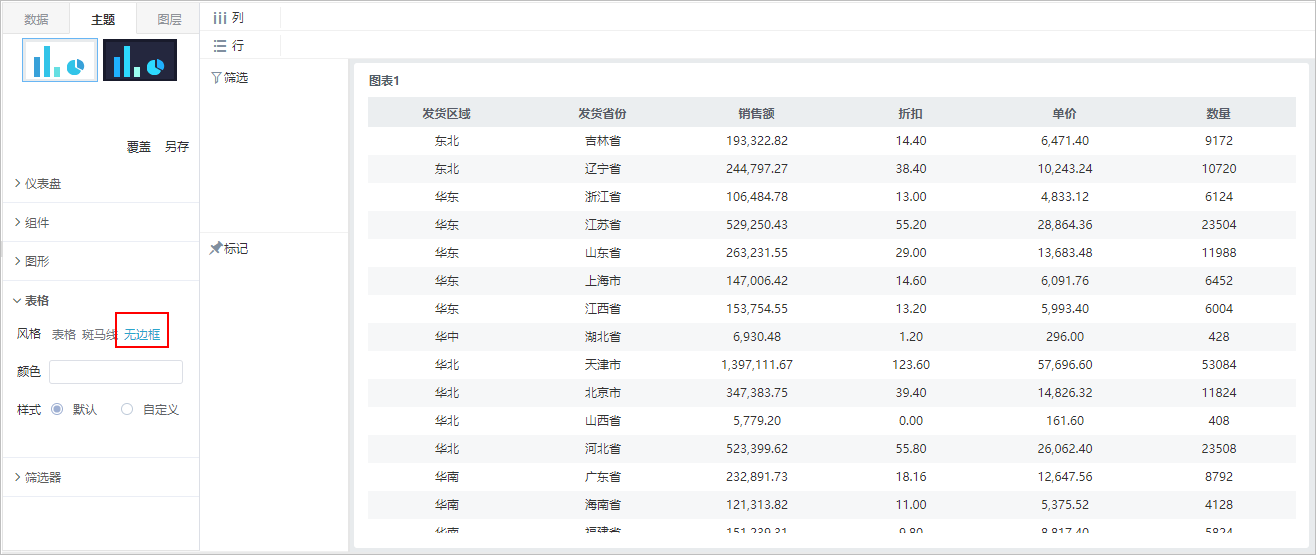Click the 覆盖 button
The height and width of the screenshot is (555, 1316).
(x=139, y=147)
